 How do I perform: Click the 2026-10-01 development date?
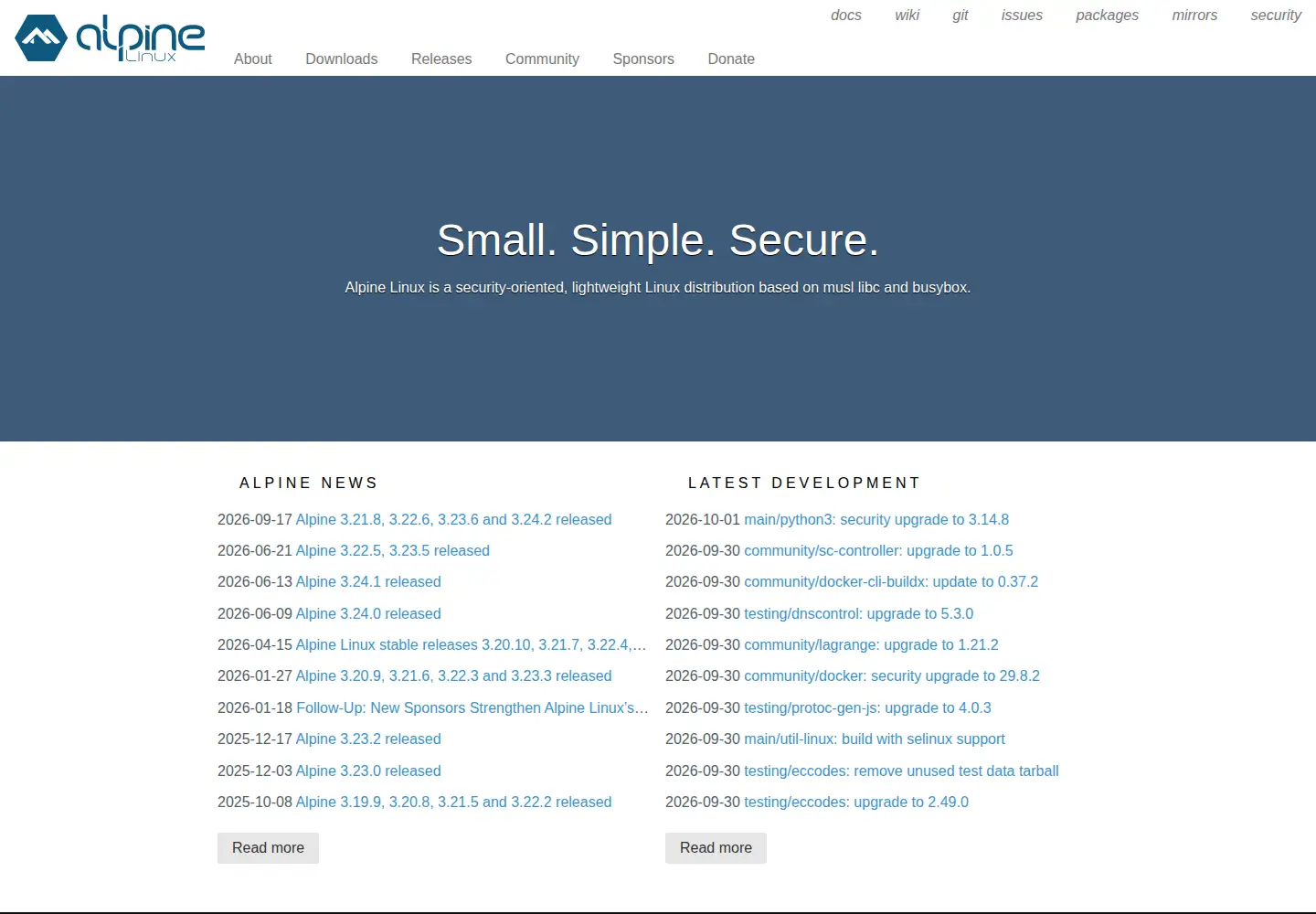click(x=703, y=519)
